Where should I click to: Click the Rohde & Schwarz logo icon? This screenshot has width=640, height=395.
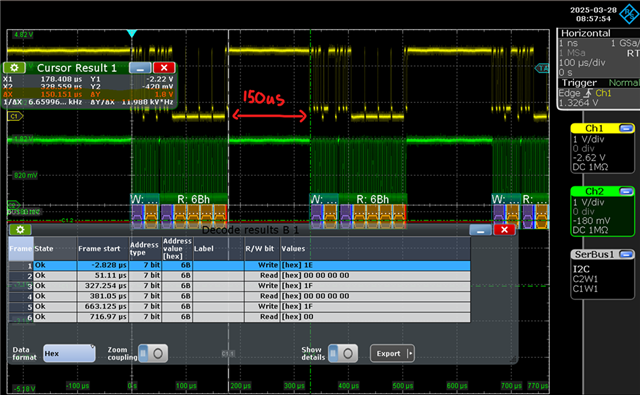click(x=629, y=13)
